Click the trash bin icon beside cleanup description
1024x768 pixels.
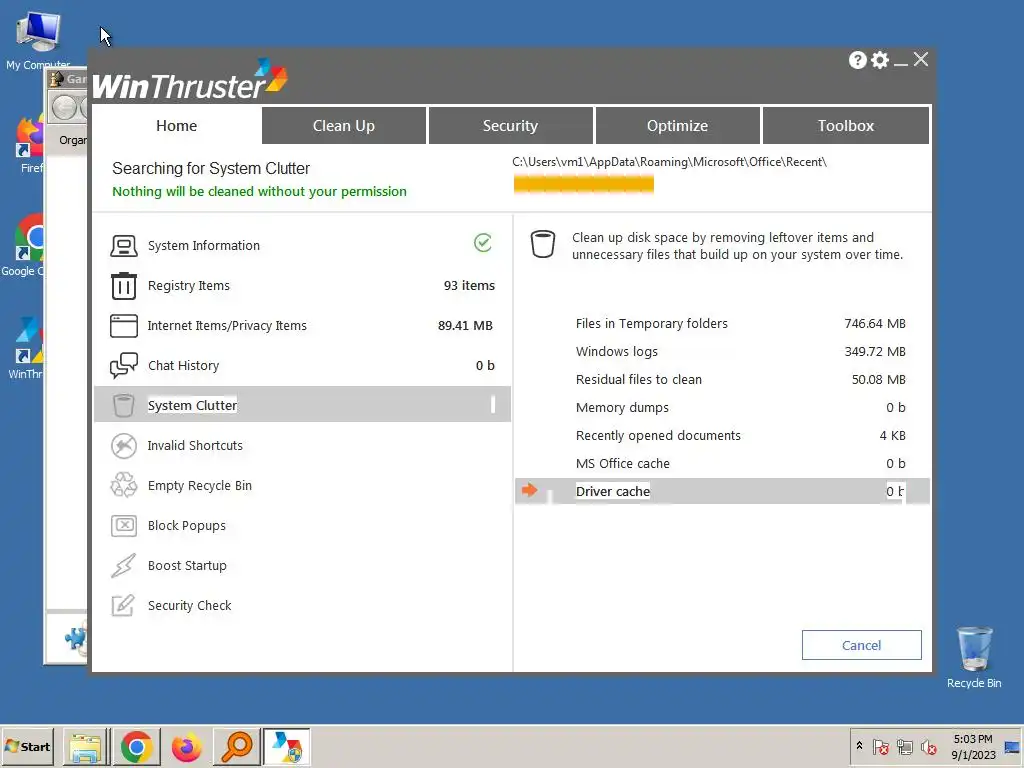(543, 244)
